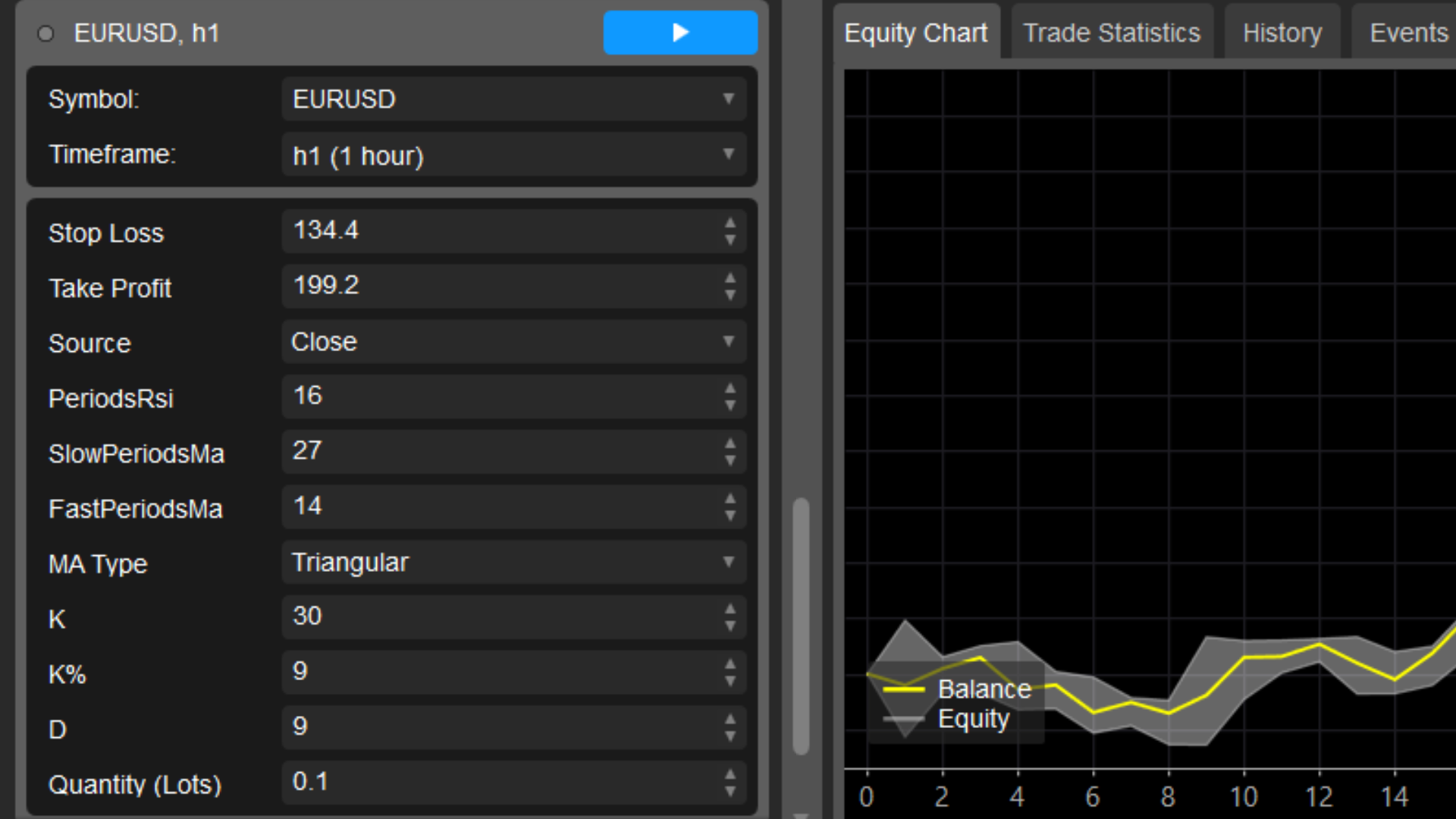Toggle the EURUSD h1 instance radio circle
The image size is (1456, 819).
click(x=45, y=33)
